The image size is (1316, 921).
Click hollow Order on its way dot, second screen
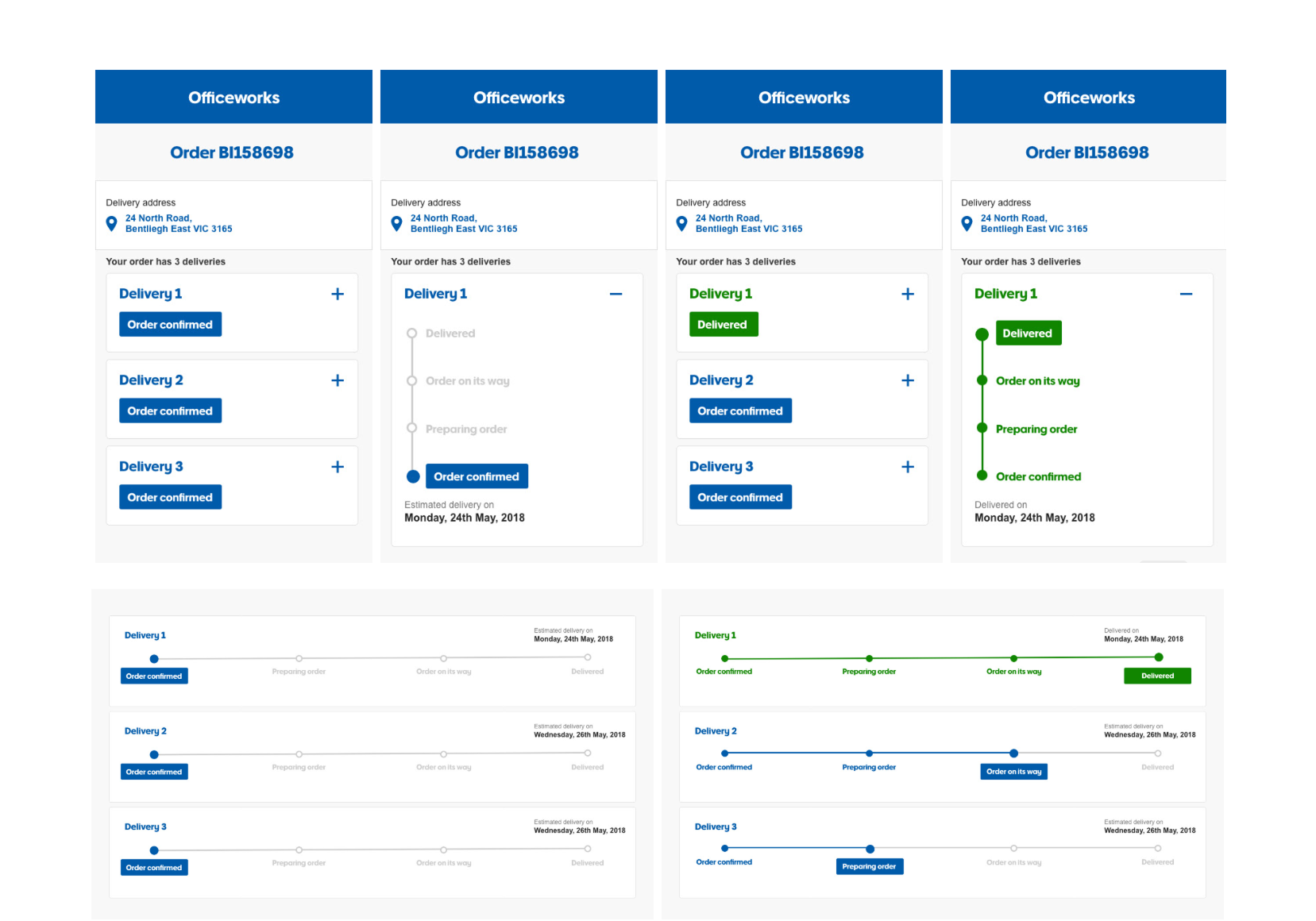coord(412,381)
